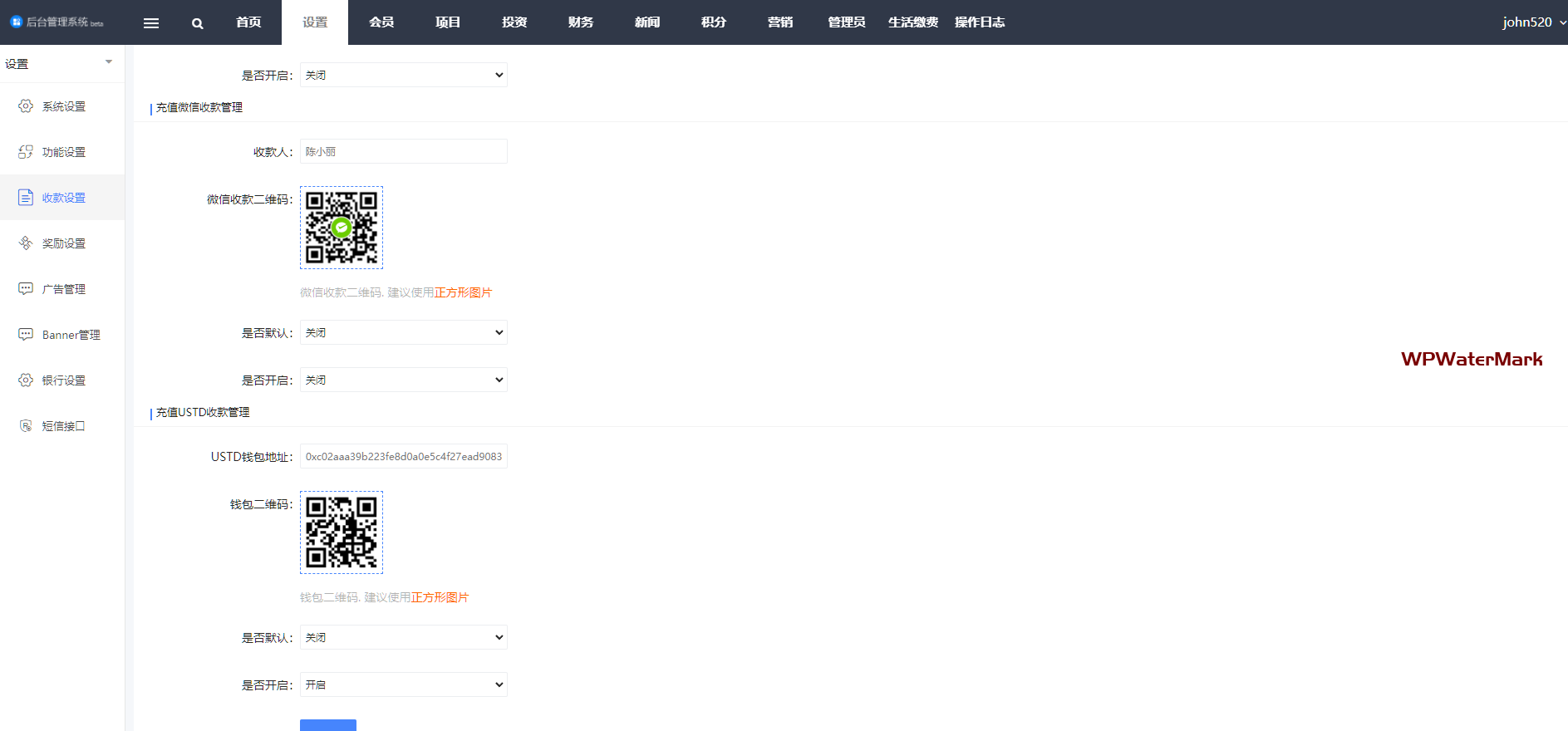Click the hamburger menu icon in top bar
Screen dimensions: 1568x731
pos(151,23)
